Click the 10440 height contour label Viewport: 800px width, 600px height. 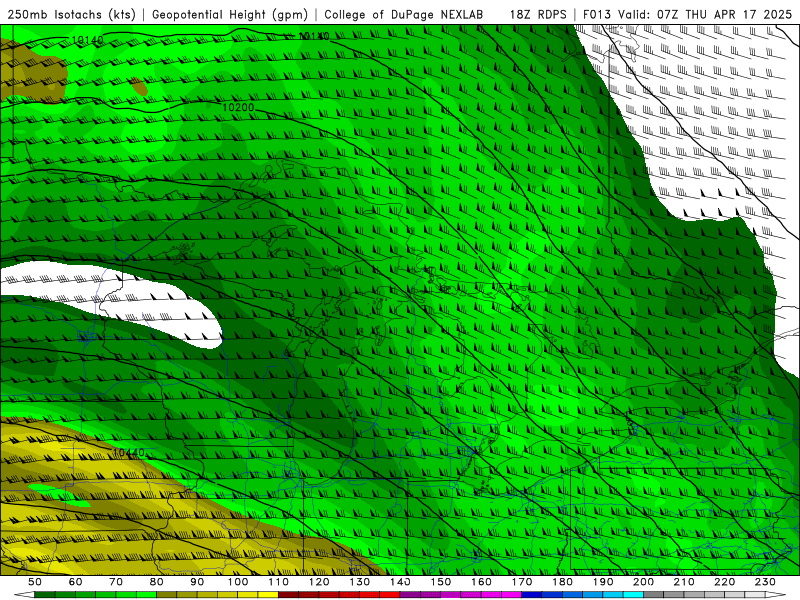pyautogui.click(x=129, y=453)
